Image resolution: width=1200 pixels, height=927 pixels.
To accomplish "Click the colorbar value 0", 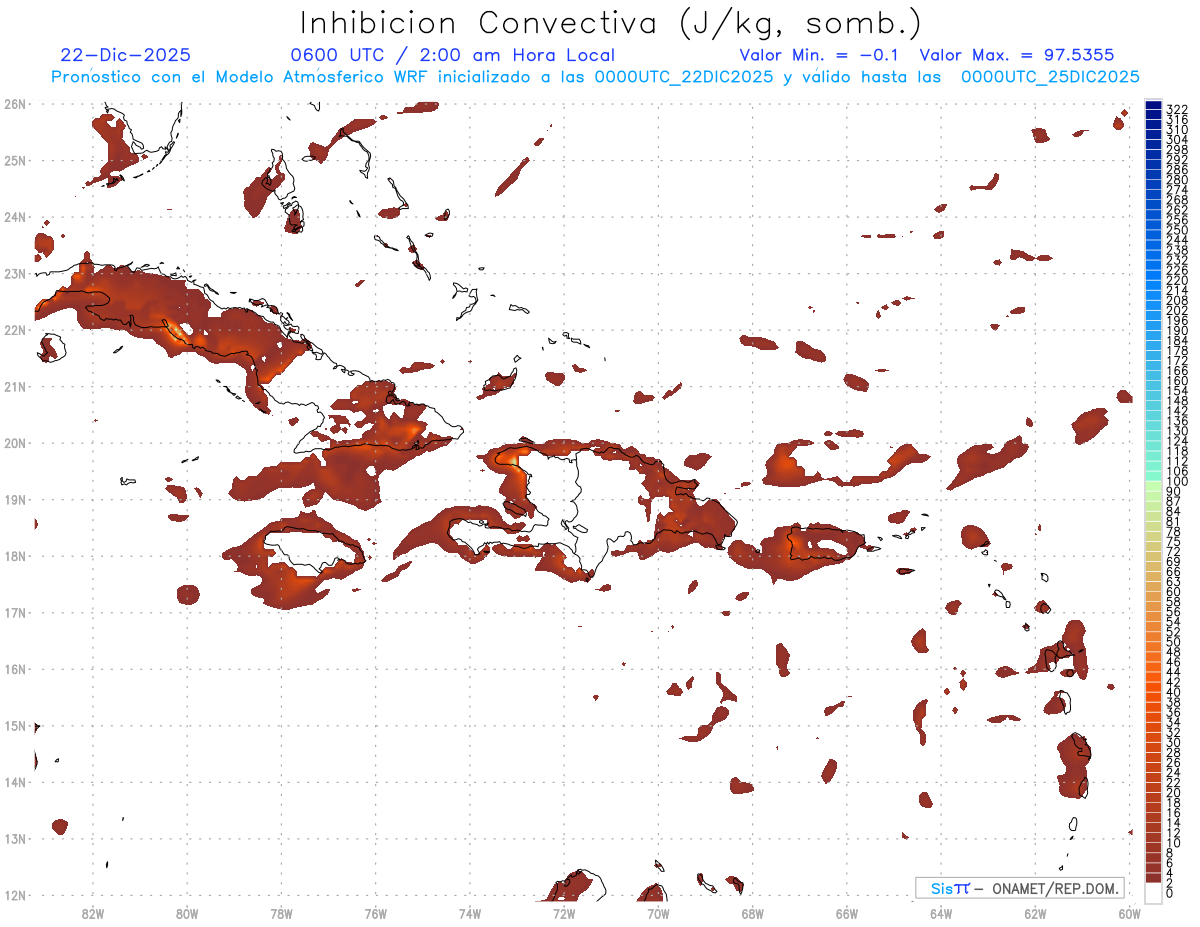I will pyautogui.click(x=1171, y=894).
